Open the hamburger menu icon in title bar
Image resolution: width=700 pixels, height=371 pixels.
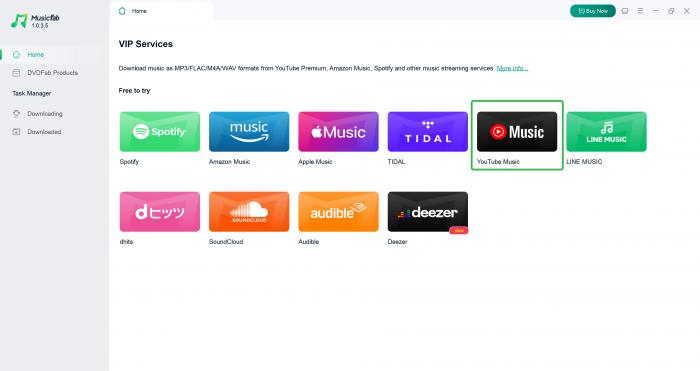click(640, 11)
